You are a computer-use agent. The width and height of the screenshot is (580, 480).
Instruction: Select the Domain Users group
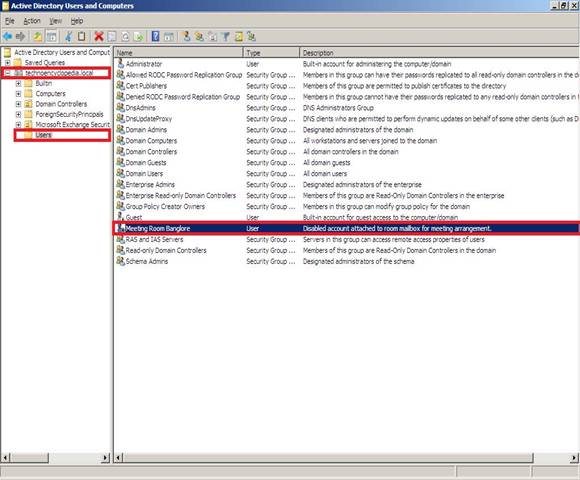(346, 173)
